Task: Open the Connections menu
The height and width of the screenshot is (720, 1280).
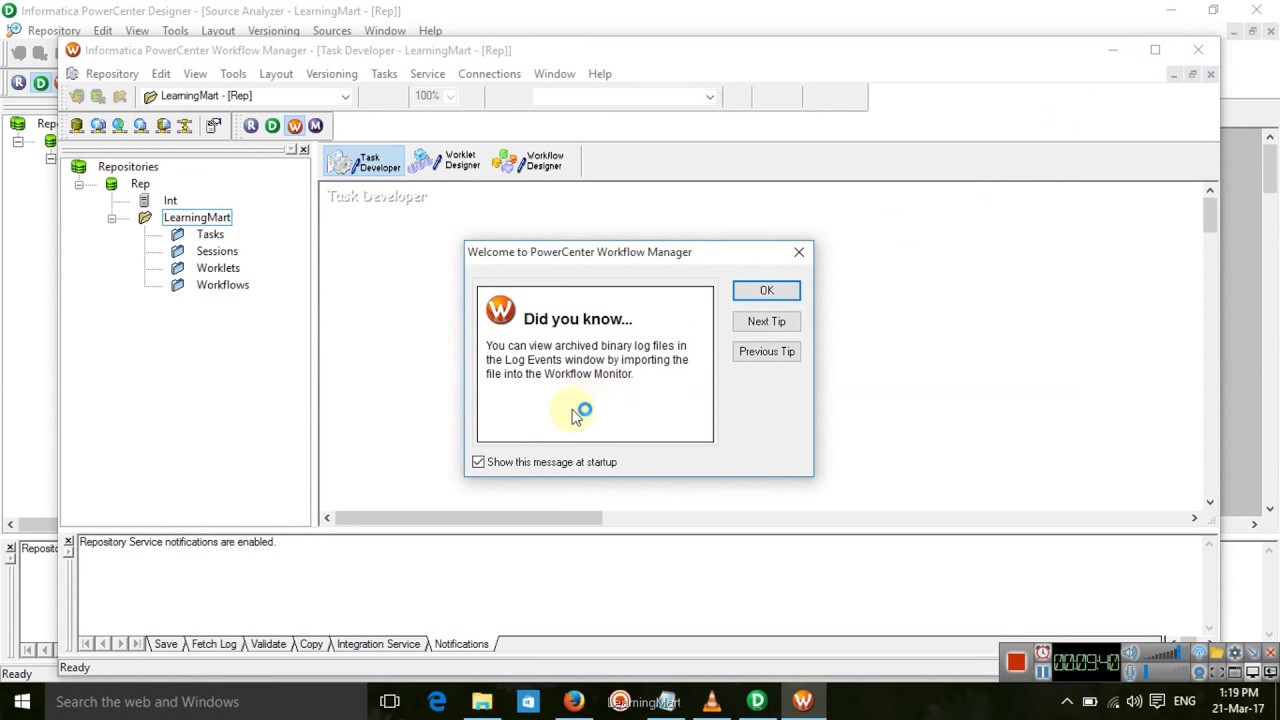Action: tap(489, 74)
